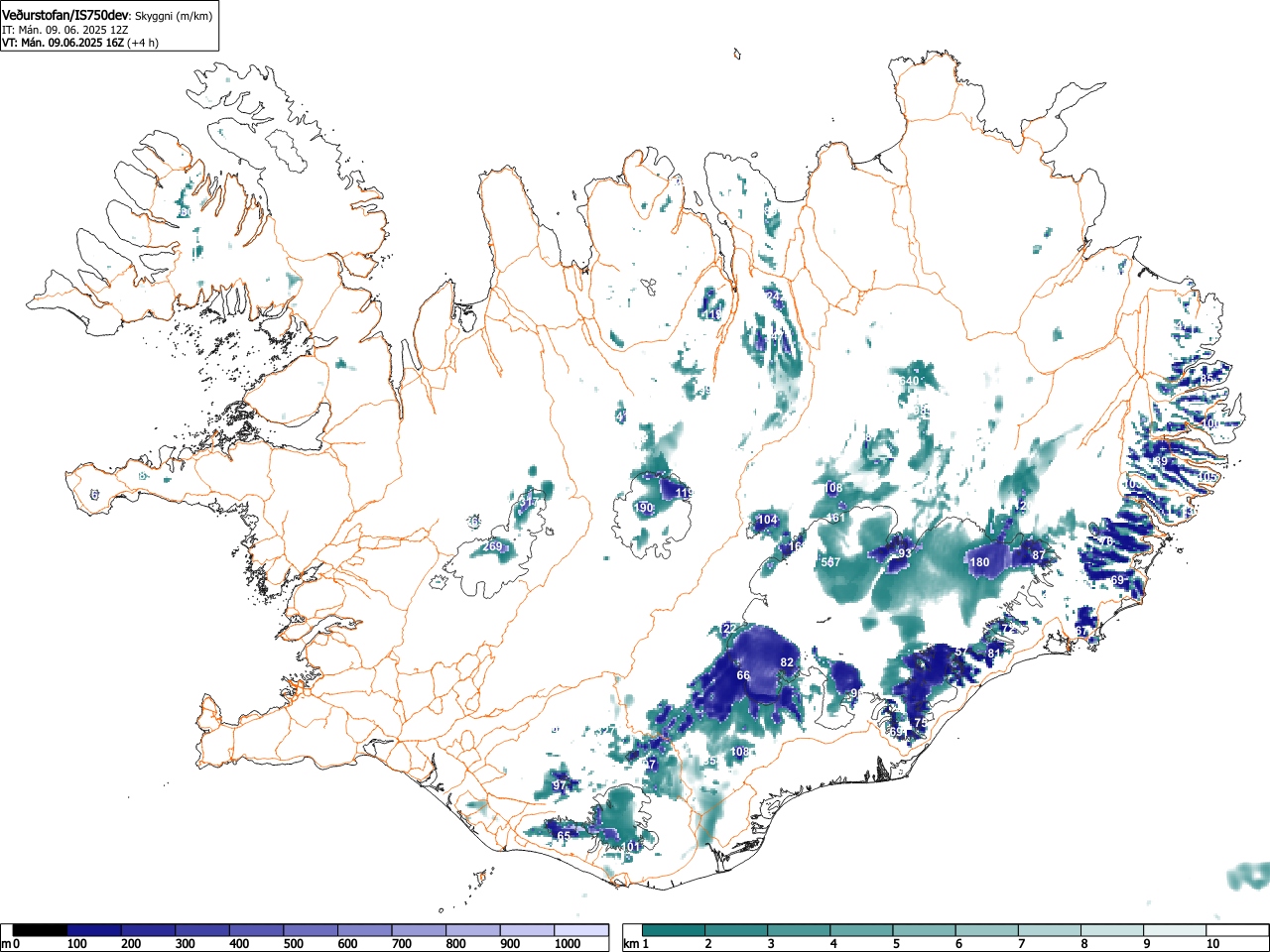Select the 100–200 m dark blue legend swatch
The height and width of the screenshot is (952, 1270).
[x=94, y=930]
